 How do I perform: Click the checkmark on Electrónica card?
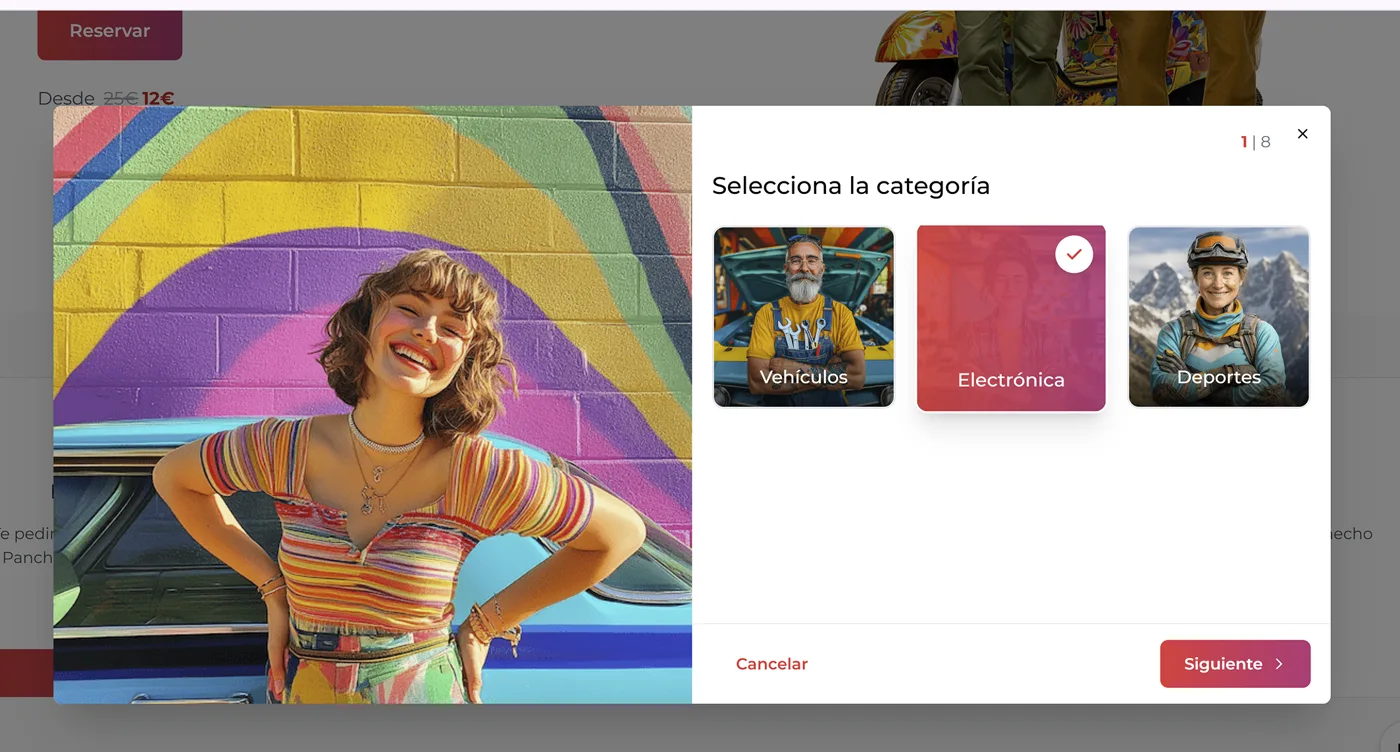(x=1074, y=254)
